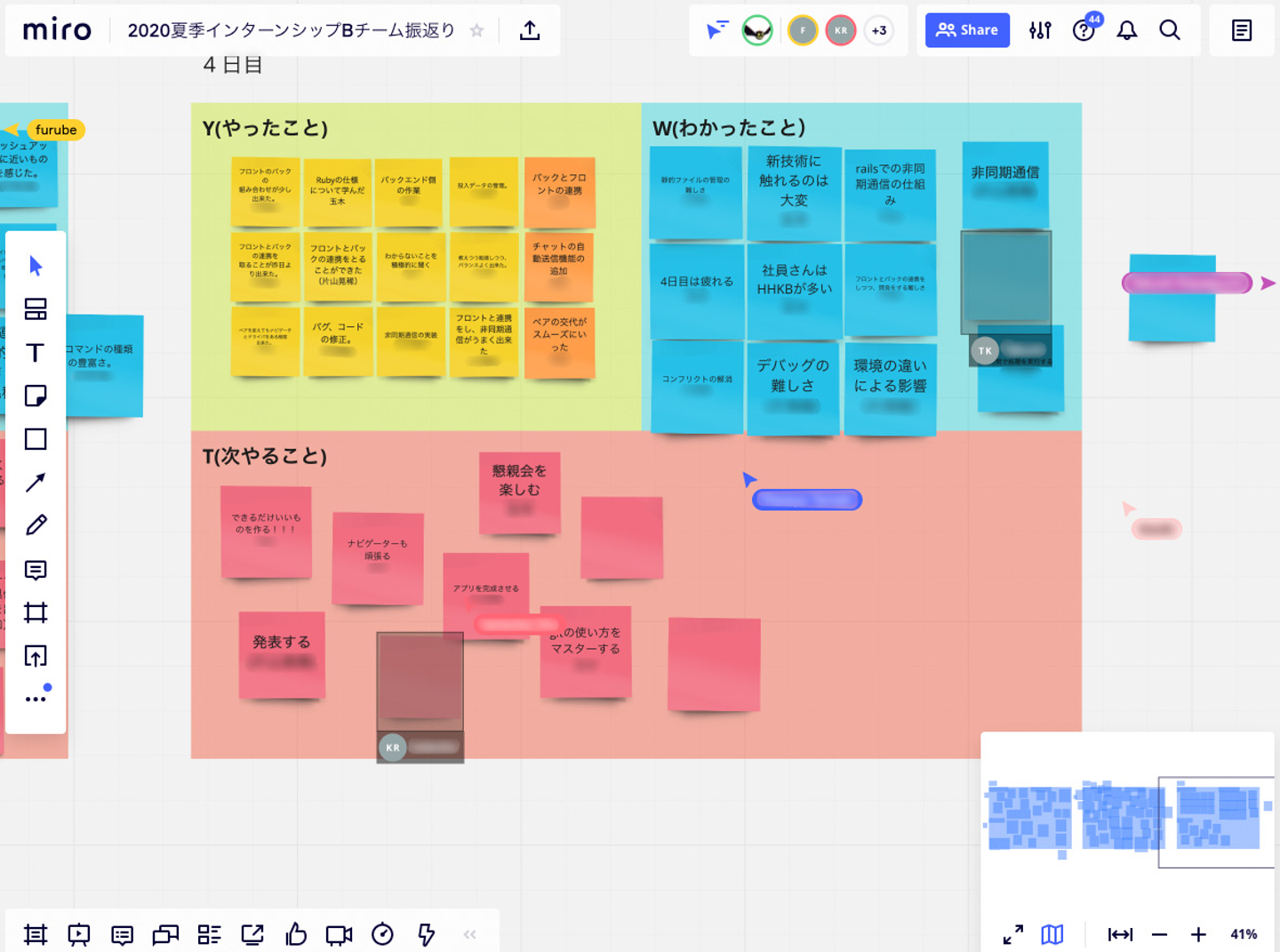Collapse the bottom toolbar with double chevron
The image size is (1280, 952).
click(470, 934)
